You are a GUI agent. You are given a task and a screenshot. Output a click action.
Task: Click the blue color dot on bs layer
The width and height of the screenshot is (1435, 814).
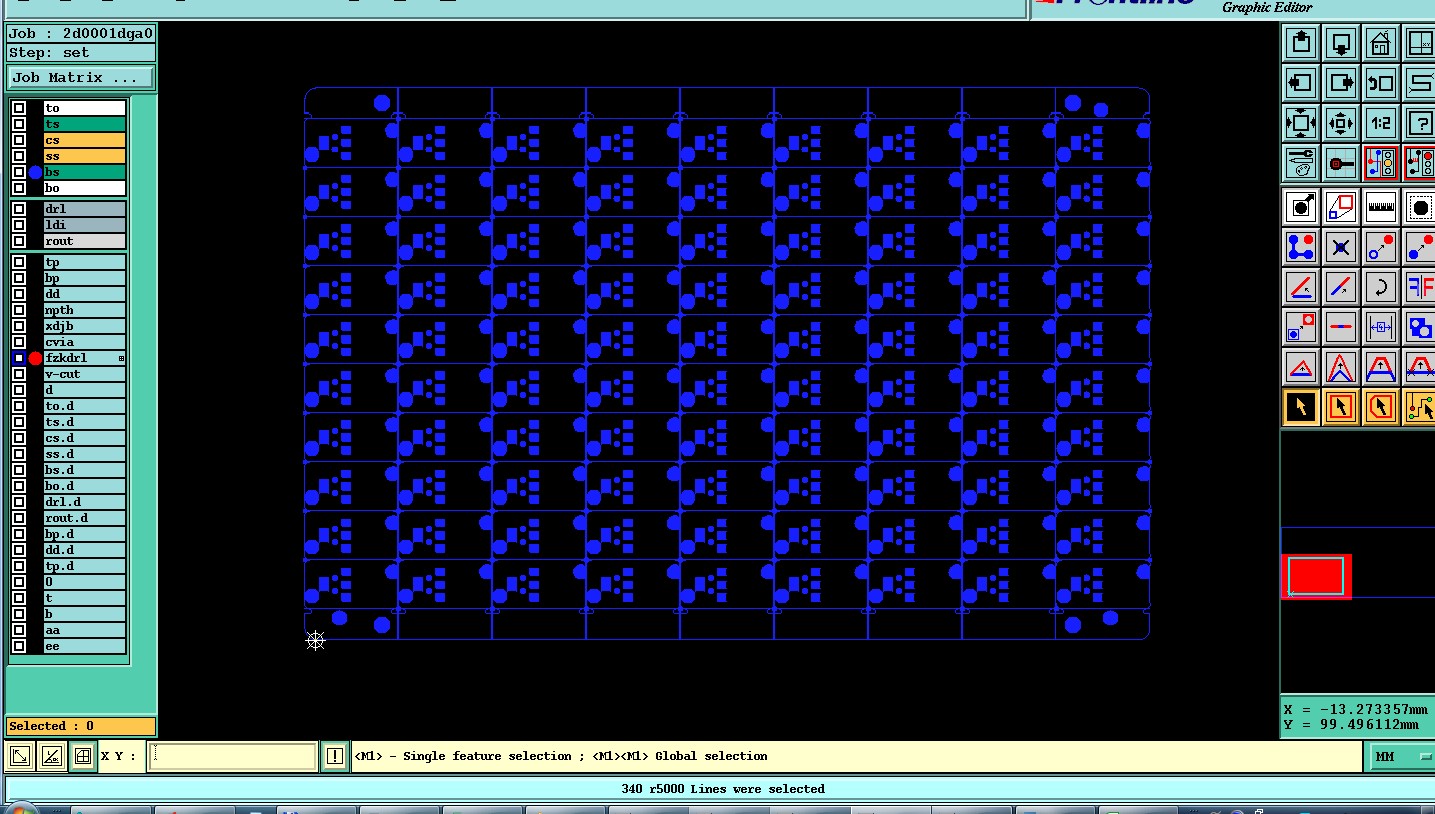(x=36, y=172)
